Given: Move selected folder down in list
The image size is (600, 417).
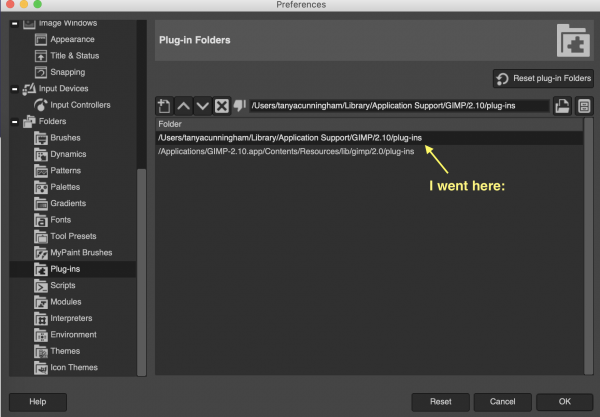Looking at the screenshot, I should point(202,106).
